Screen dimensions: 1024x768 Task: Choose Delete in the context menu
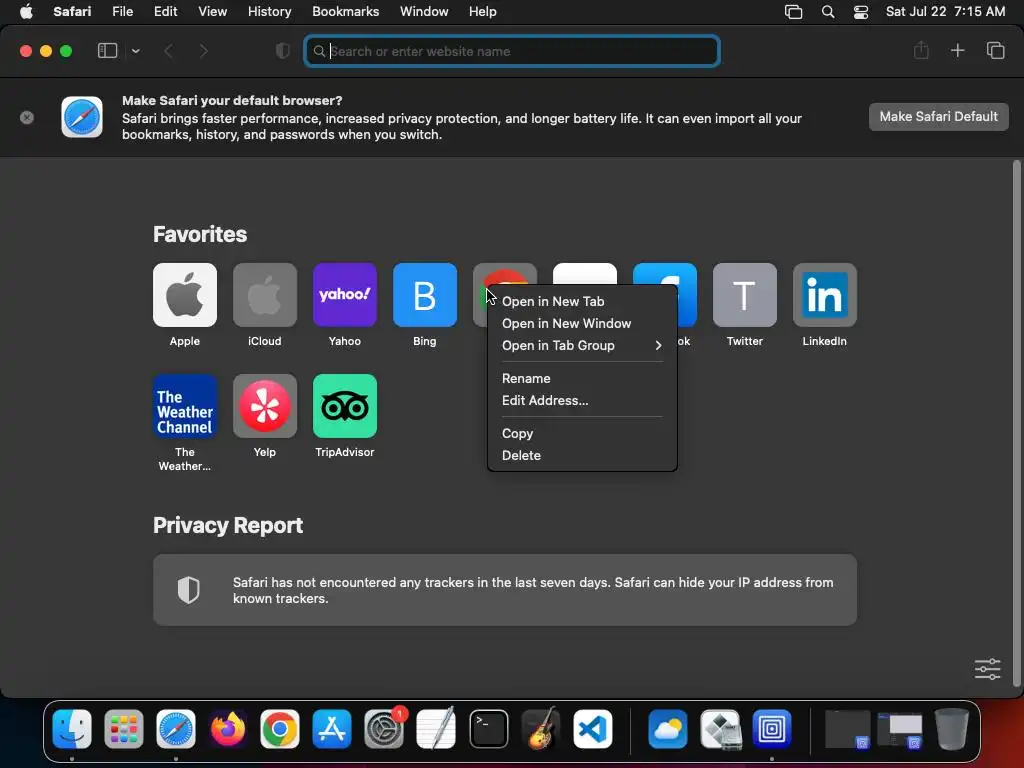582,455
